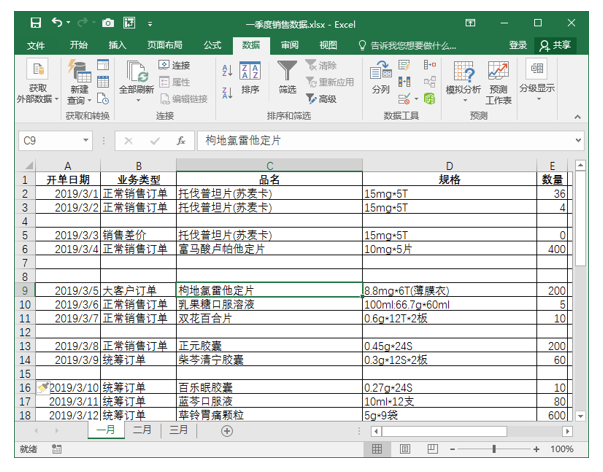Expand the formula bar
603x472 pixels.
[578, 140]
